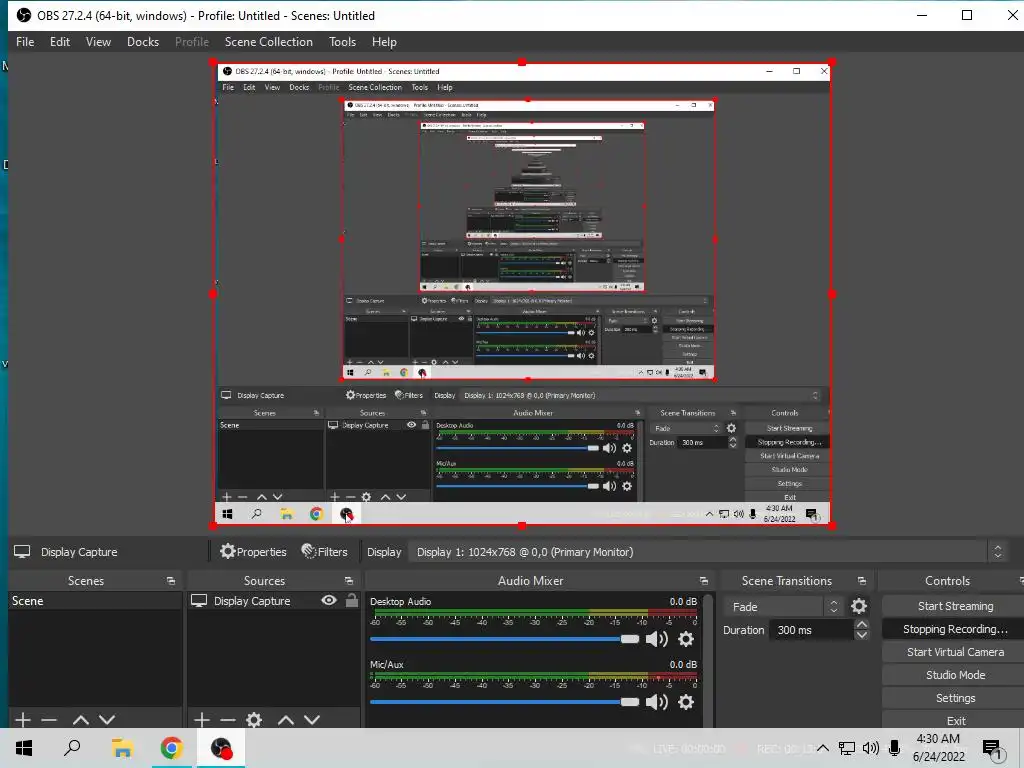Open the Edit menu
1024x768 pixels.
pos(59,42)
